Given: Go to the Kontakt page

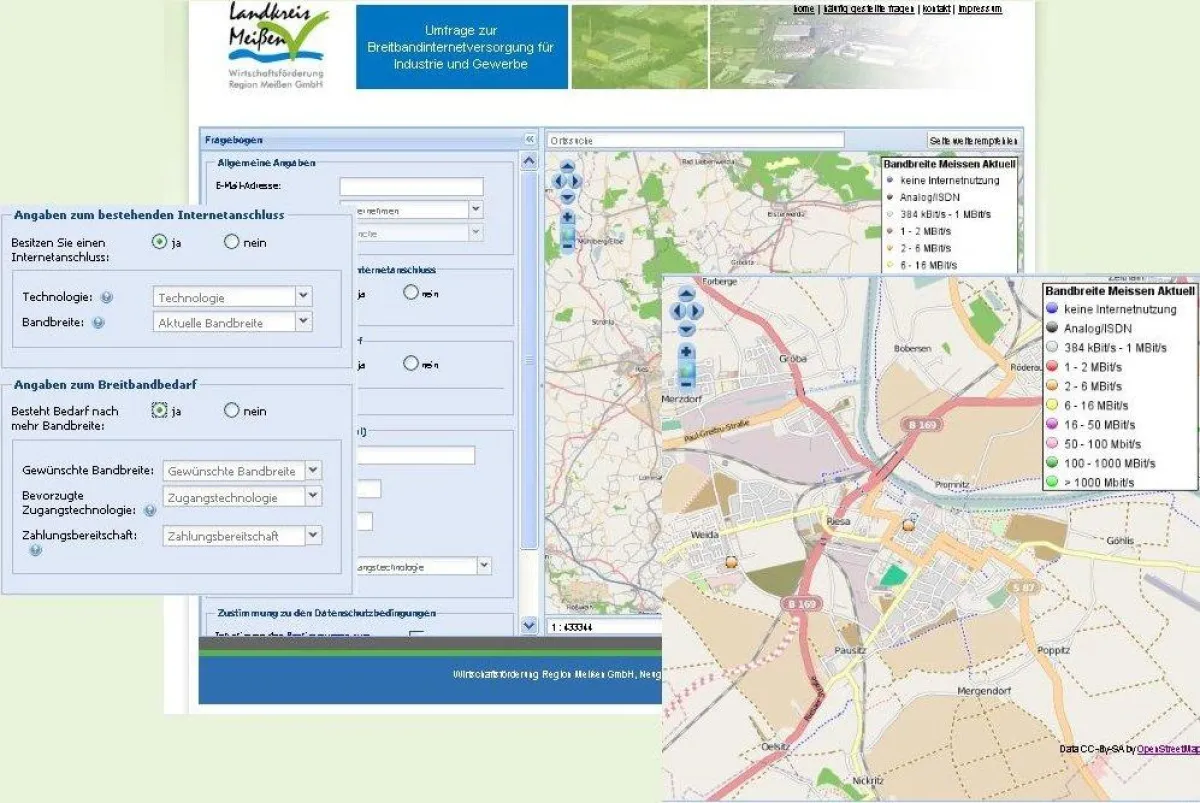Looking at the screenshot, I should pos(936,9).
